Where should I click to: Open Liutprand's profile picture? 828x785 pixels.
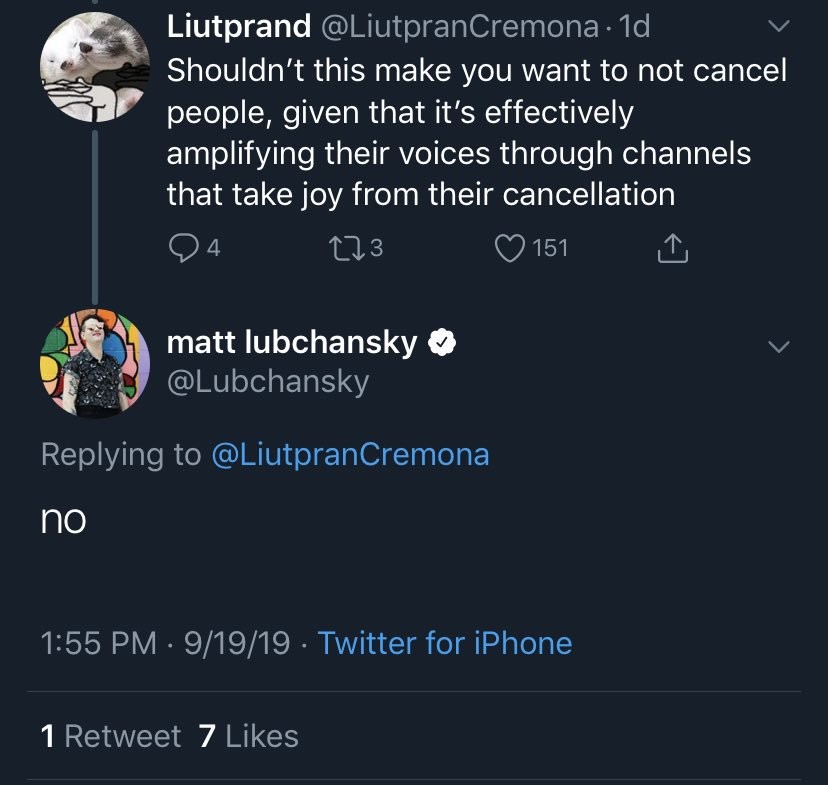coord(94,69)
